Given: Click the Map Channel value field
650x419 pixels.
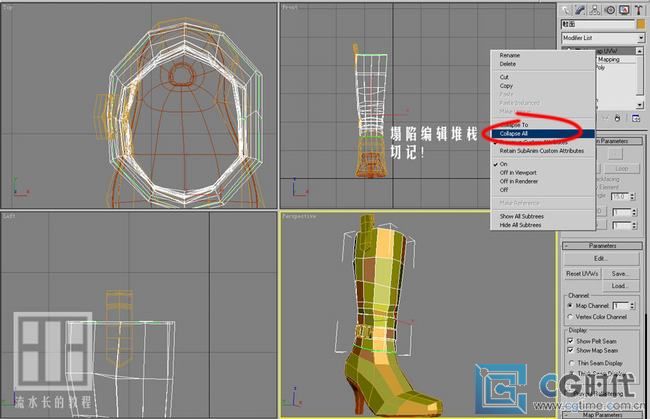Looking at the screenshot, I should pos(621,306).
